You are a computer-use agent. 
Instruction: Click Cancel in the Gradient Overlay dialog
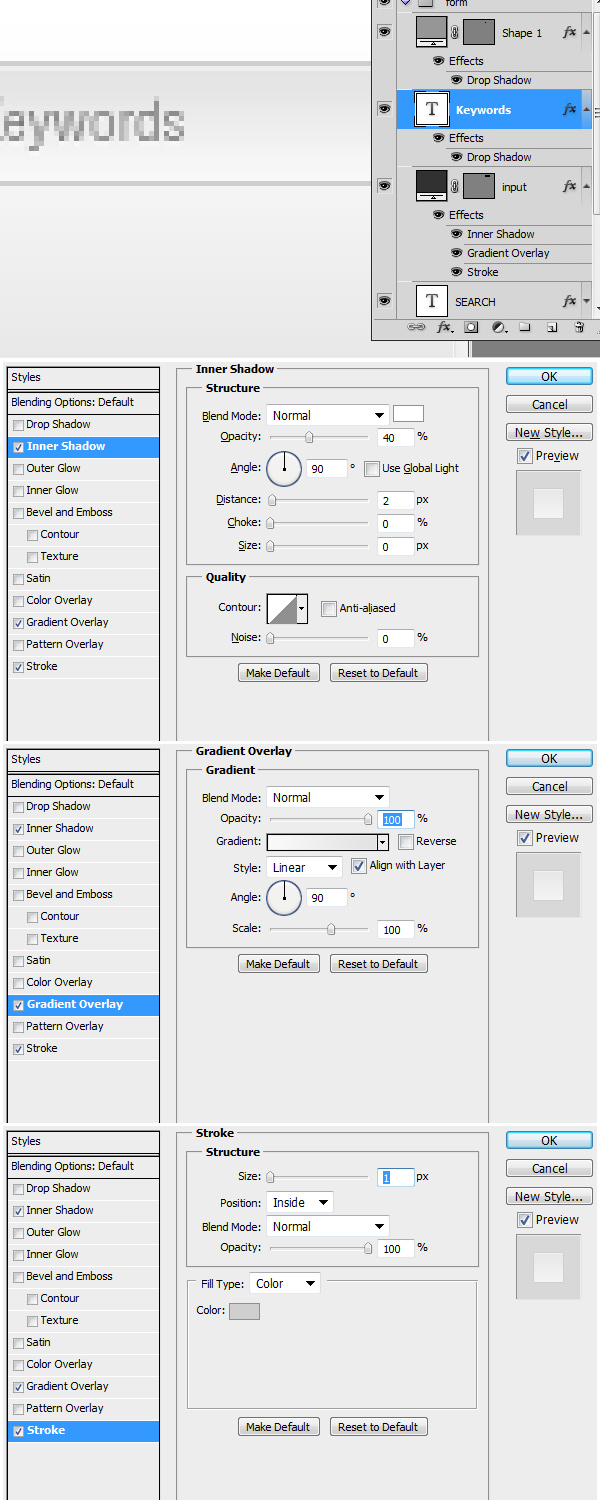549,787
